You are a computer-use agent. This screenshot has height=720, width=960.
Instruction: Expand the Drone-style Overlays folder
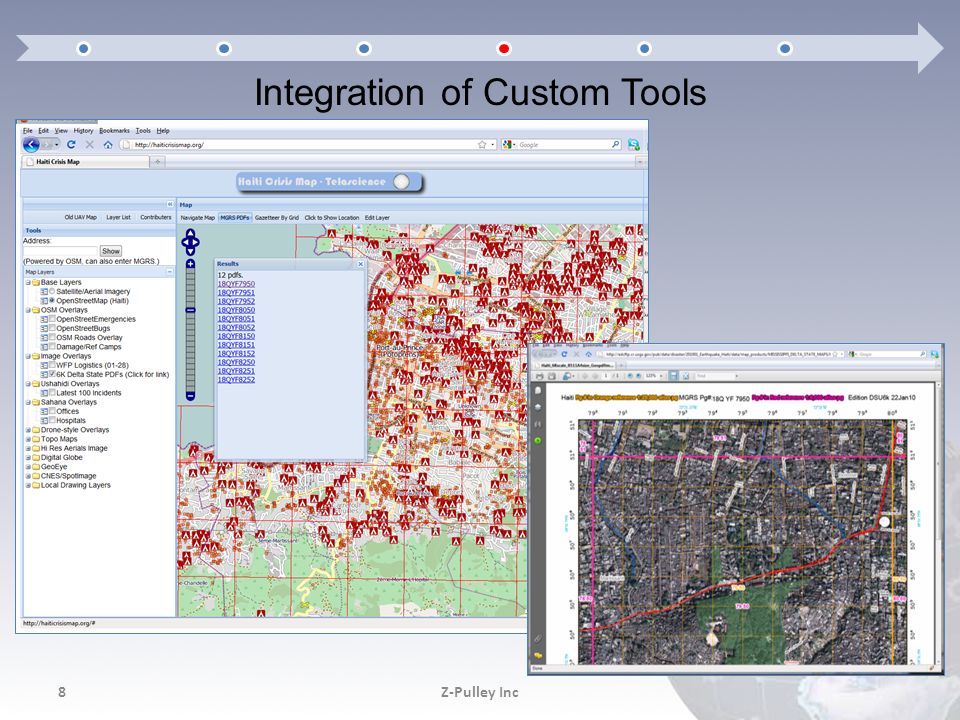coord(28,430)
